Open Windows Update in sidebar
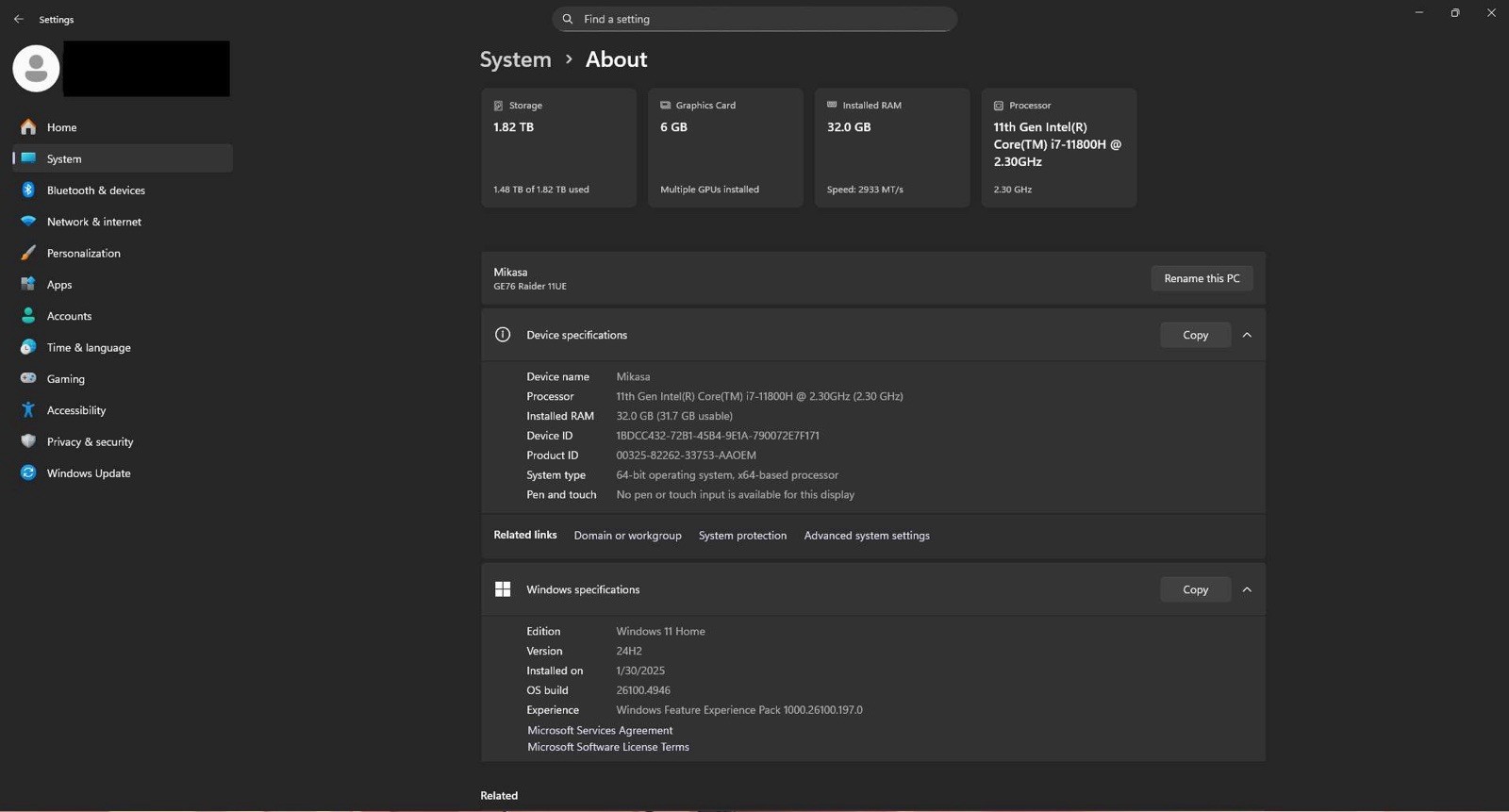This screenshot has height=812, width=1509. [123, 472]
